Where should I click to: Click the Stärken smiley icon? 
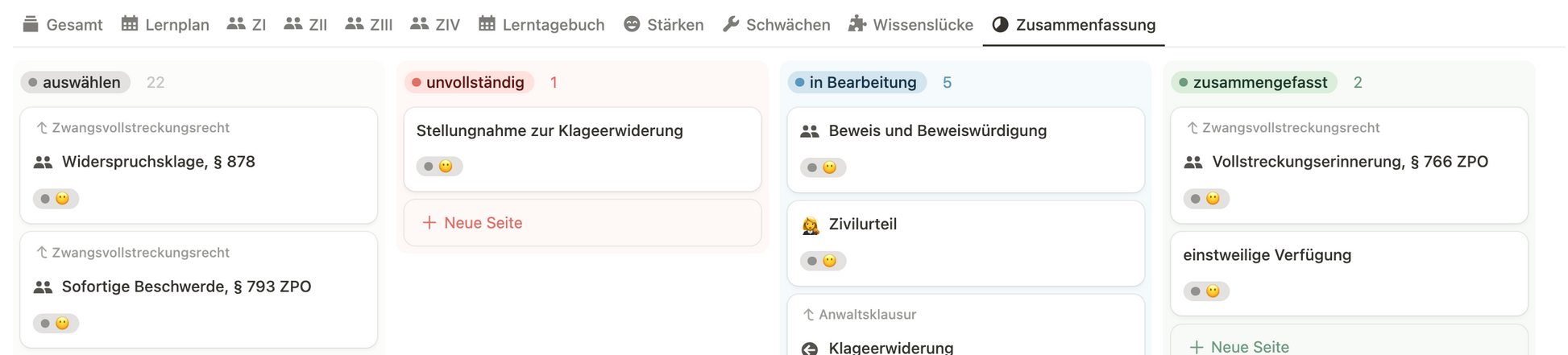pos(633,24)
